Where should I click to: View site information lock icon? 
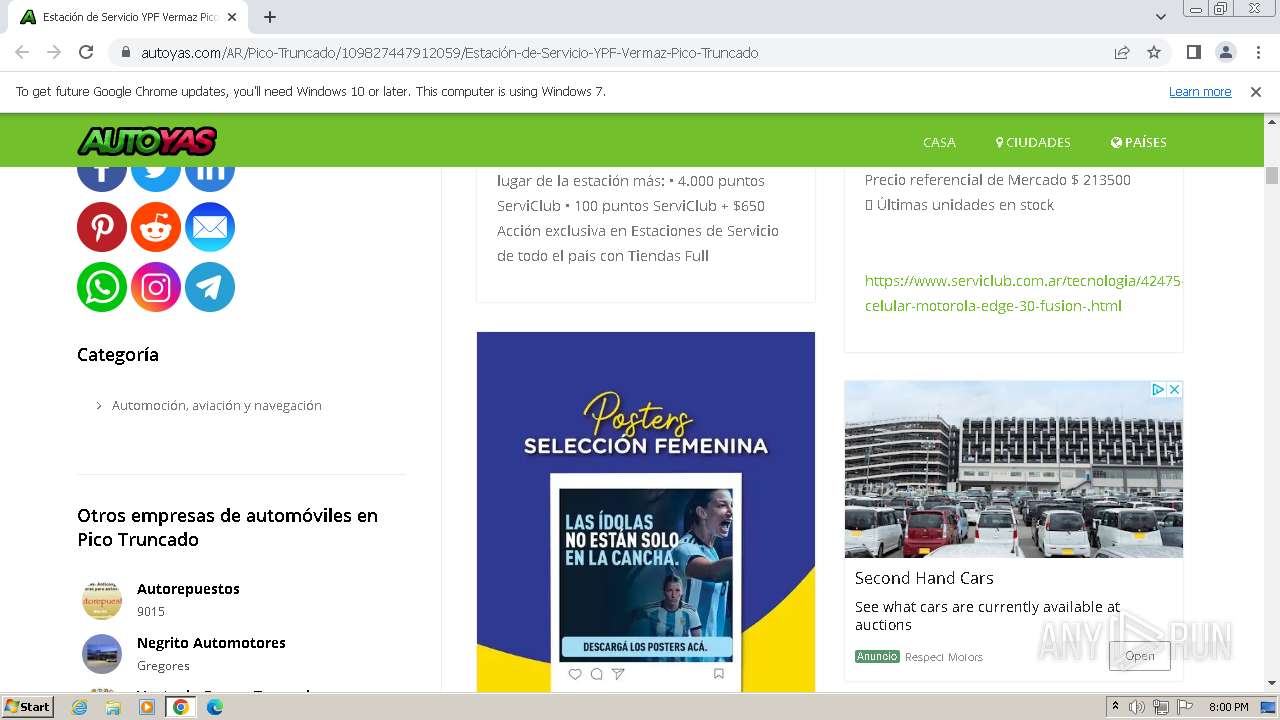126,52
